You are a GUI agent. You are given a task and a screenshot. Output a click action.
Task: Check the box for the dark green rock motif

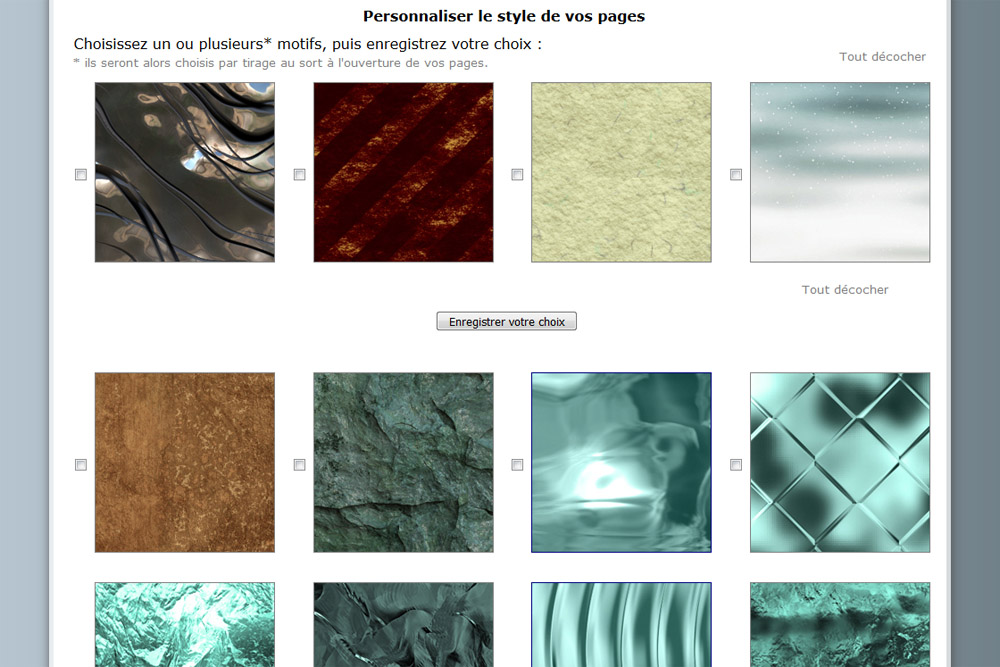point(300,465)
